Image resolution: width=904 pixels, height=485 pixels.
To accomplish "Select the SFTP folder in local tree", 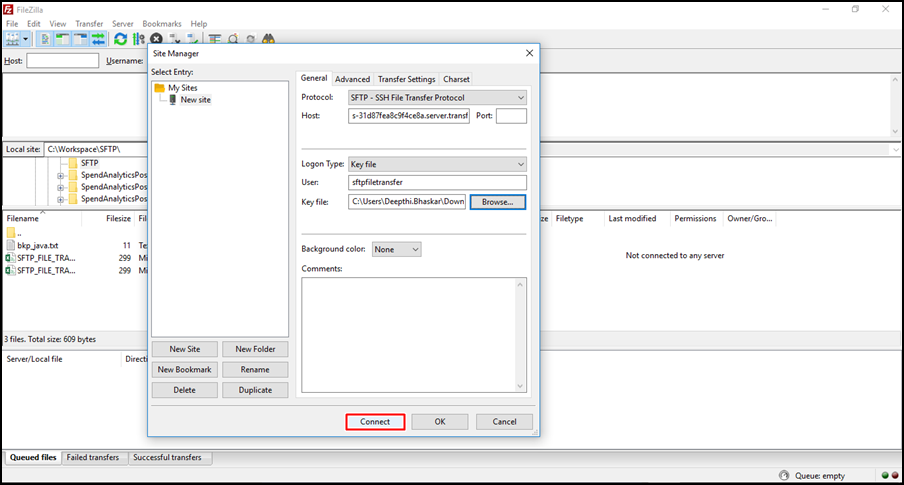I will [x=89, y=163].
